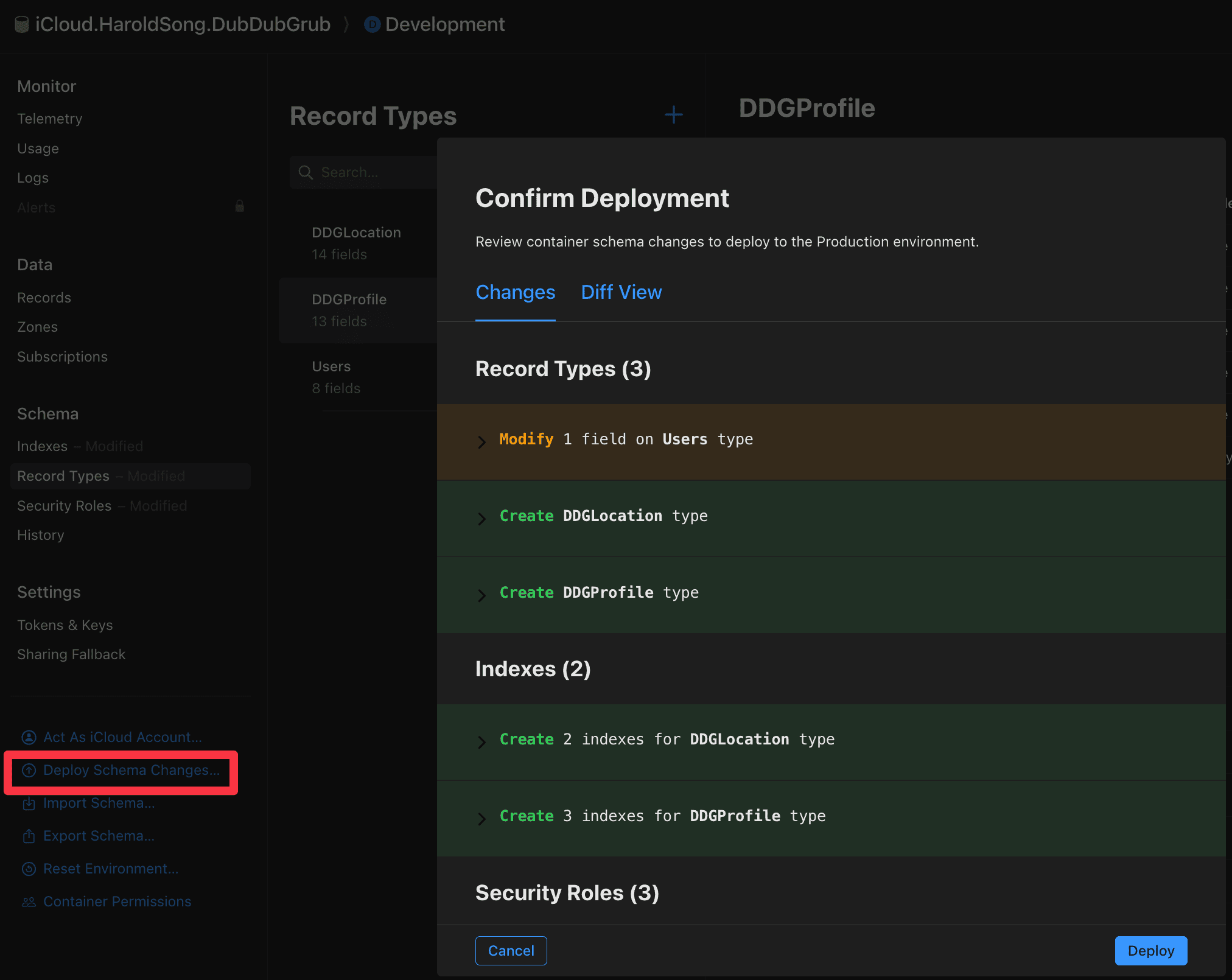Viewport: 1232px width, 980px height.
Task: Click the Cancel button
Action: click(511, 951)
